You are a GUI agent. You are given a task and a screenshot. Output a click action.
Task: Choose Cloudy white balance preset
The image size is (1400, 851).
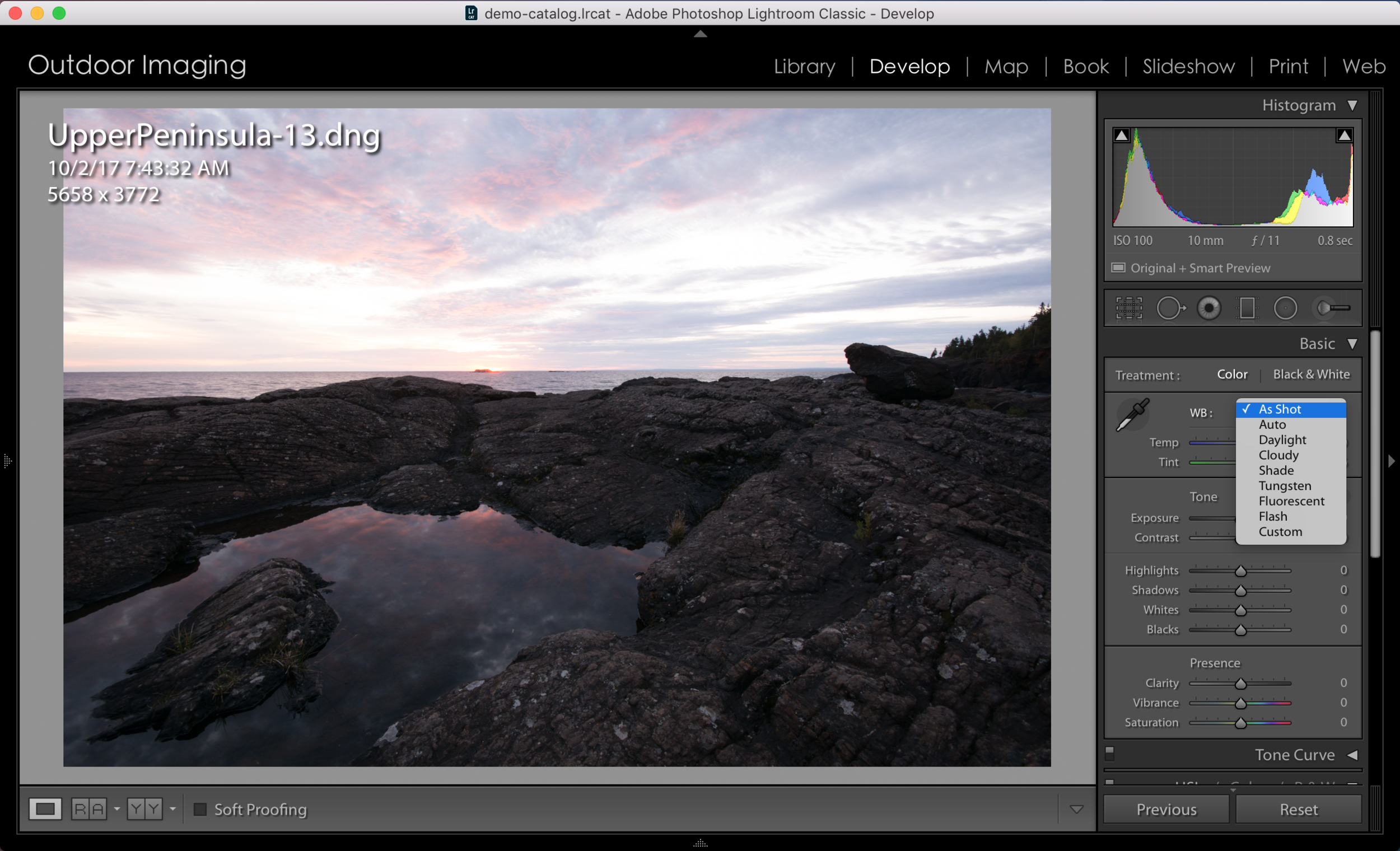point(1290,456)
